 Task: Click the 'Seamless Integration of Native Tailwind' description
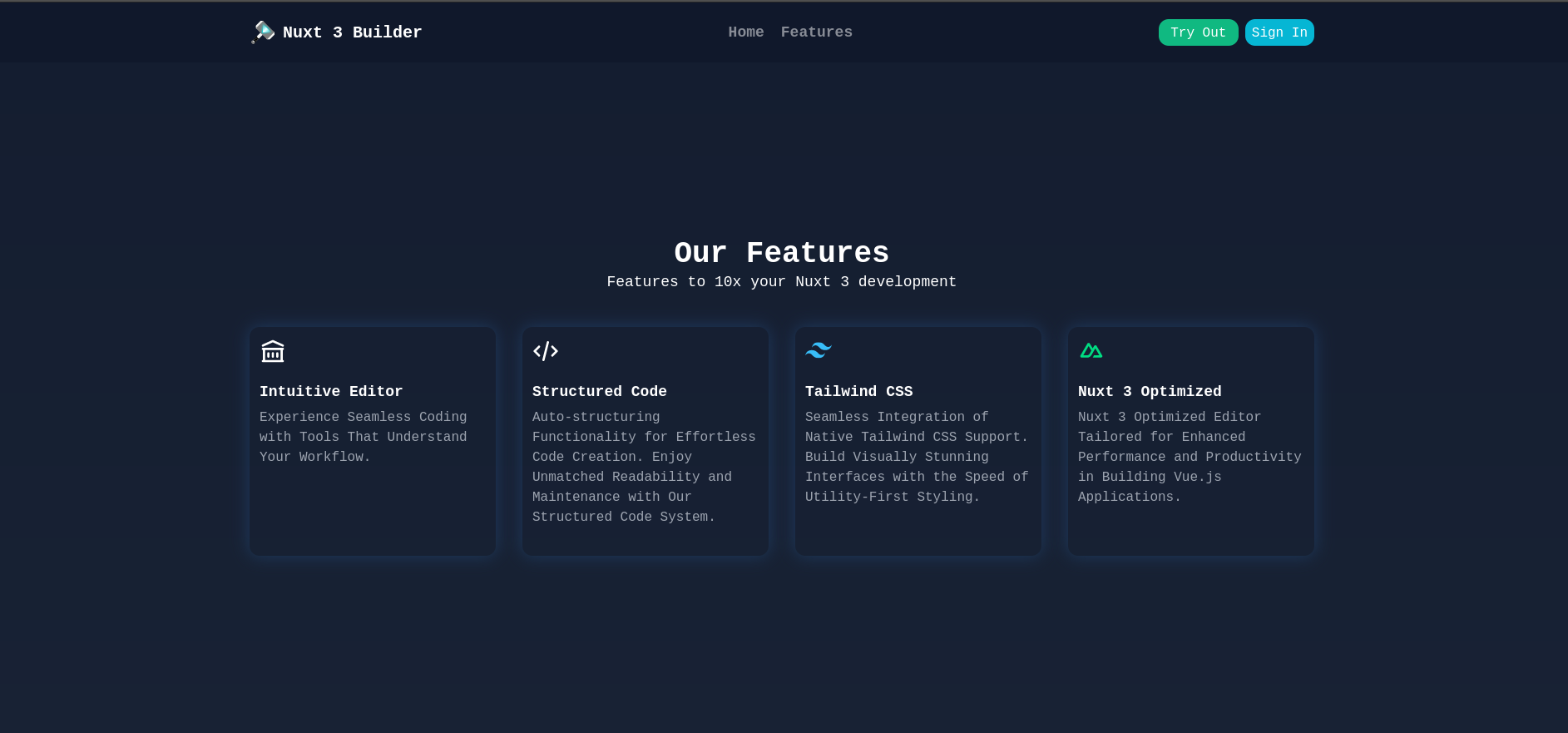tap(918, 457)
